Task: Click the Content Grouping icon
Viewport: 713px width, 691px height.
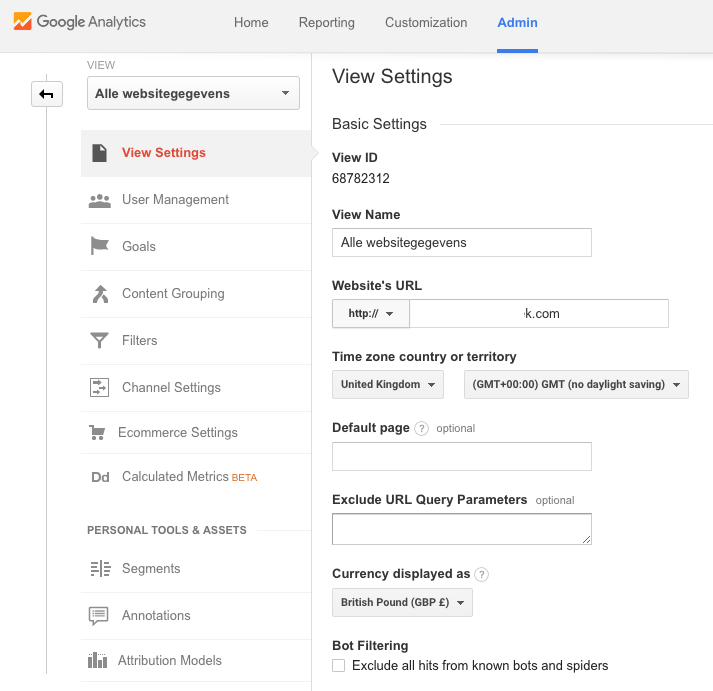Action: tap(100, 294)
